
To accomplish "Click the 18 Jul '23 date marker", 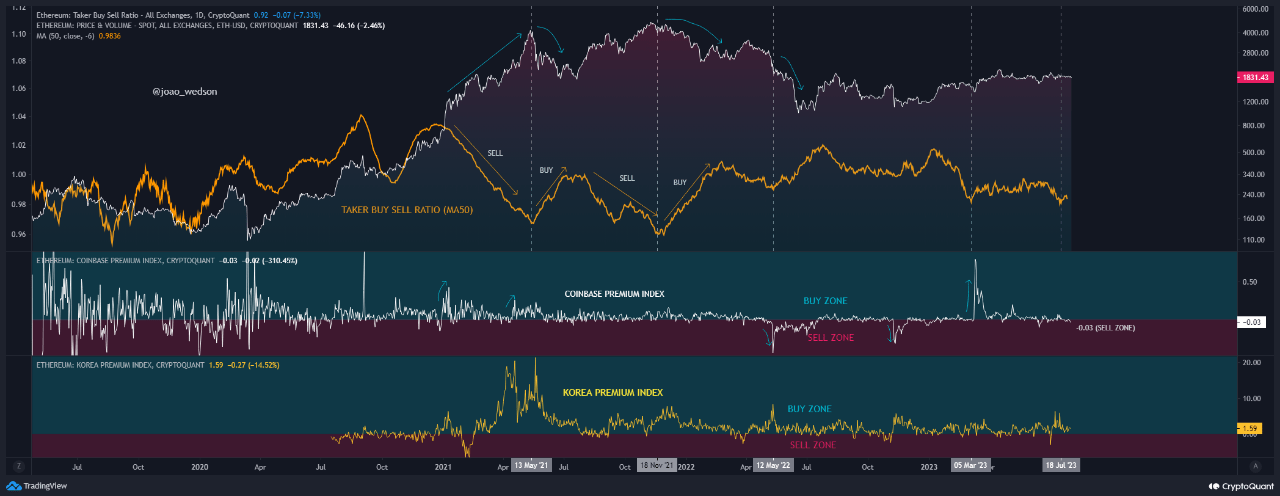I will click(1061, 466).
